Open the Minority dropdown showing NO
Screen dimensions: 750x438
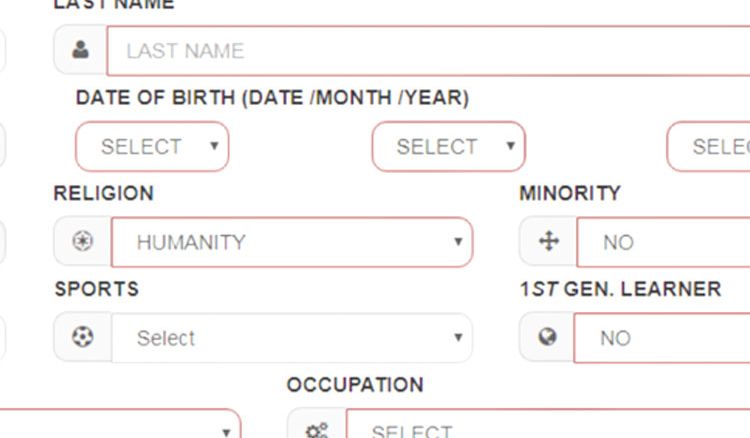click(663, 242)
